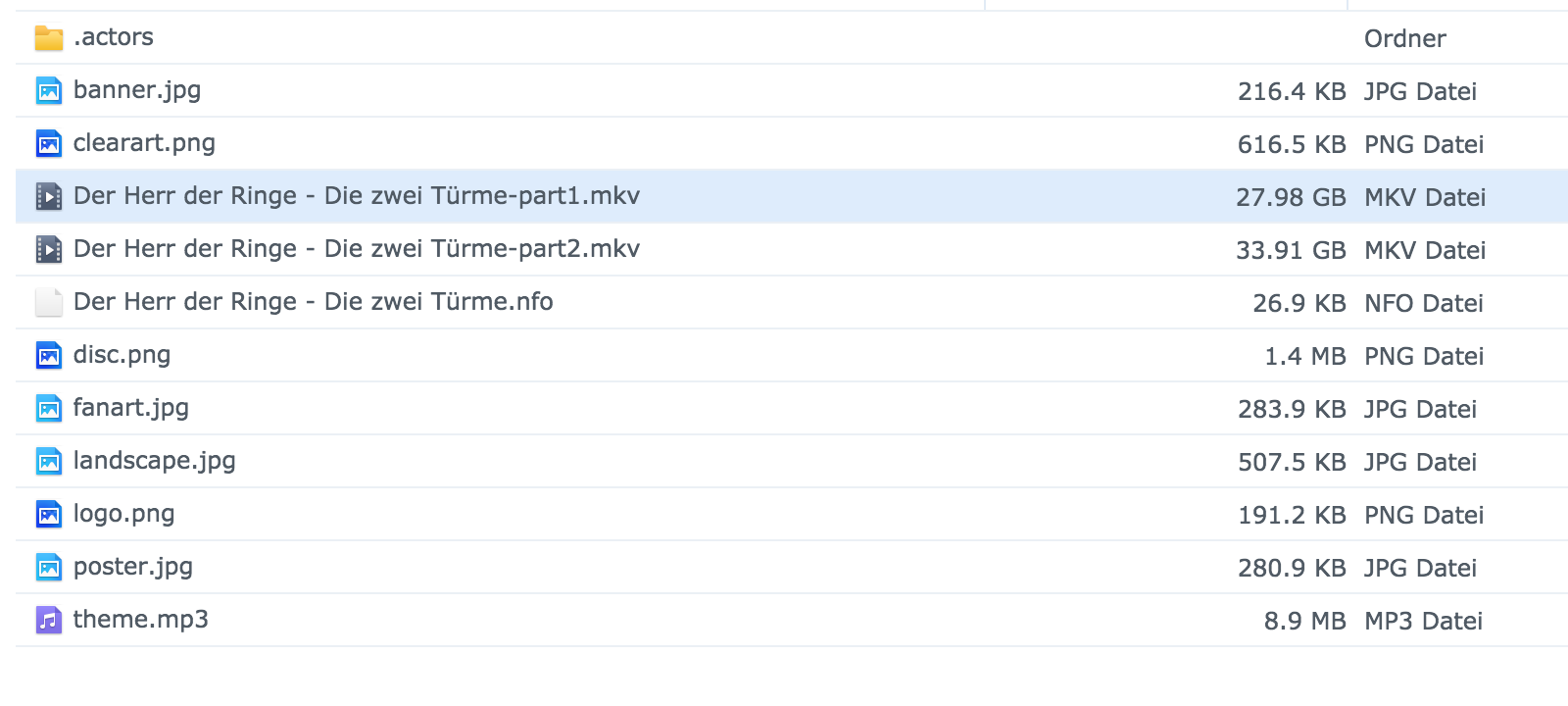Click the video icon for Türme-part2.mkv
Viewport: 1568px width, 706px height.
click(49, 250)
